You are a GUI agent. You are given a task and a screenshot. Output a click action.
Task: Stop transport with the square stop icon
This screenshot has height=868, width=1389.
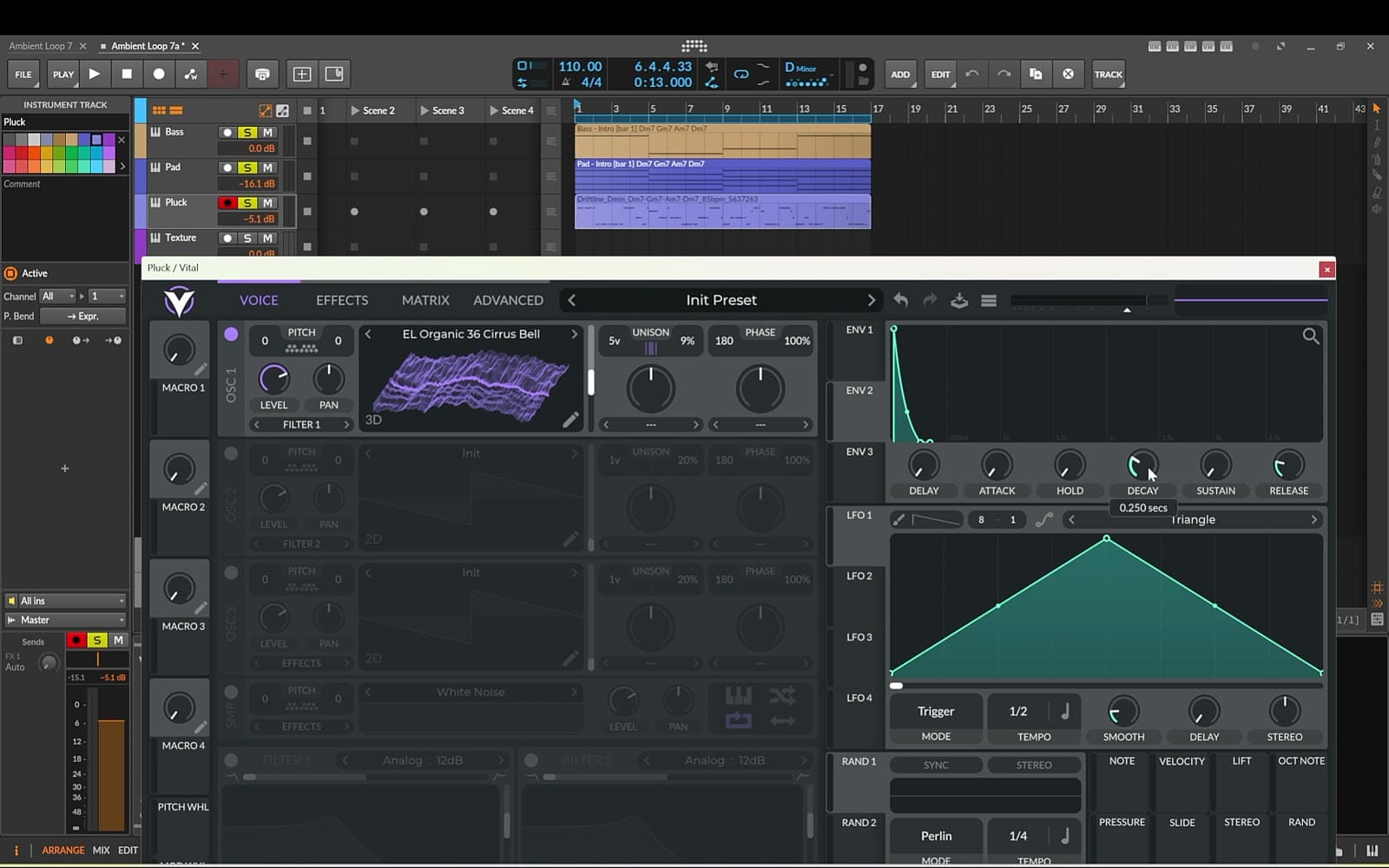point(127,74)
